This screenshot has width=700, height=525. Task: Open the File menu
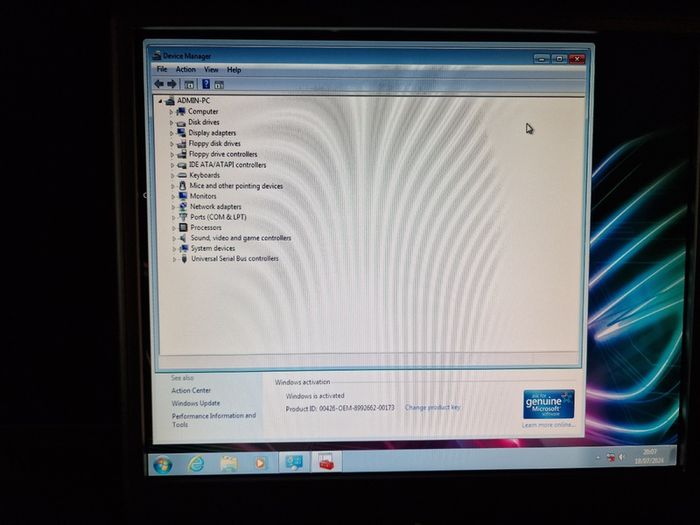coord(162,69)
